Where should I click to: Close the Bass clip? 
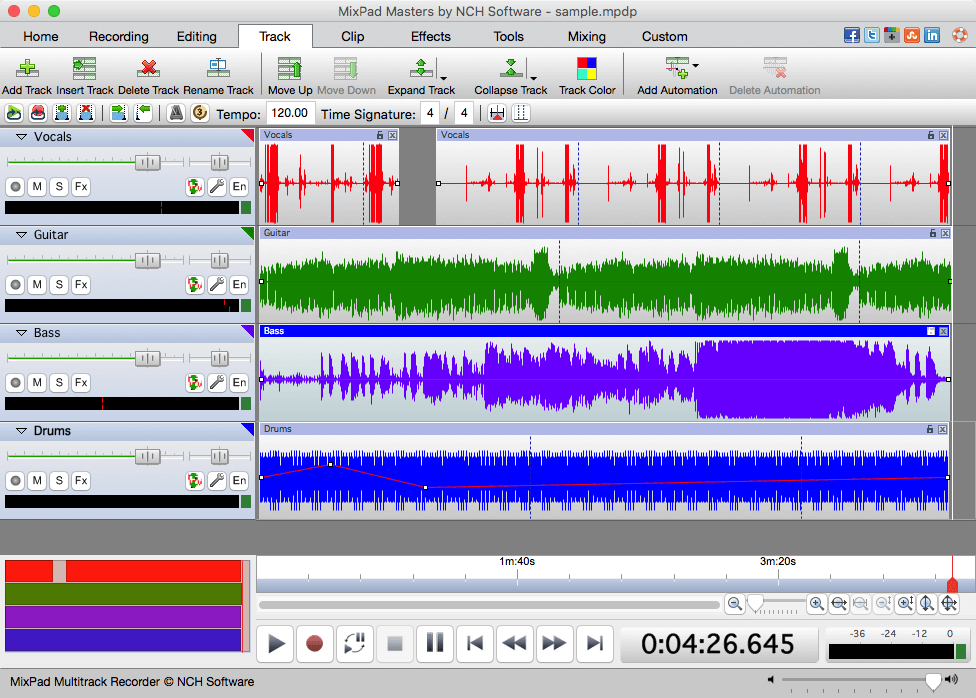pyautogui.click(x=944, y=331)
